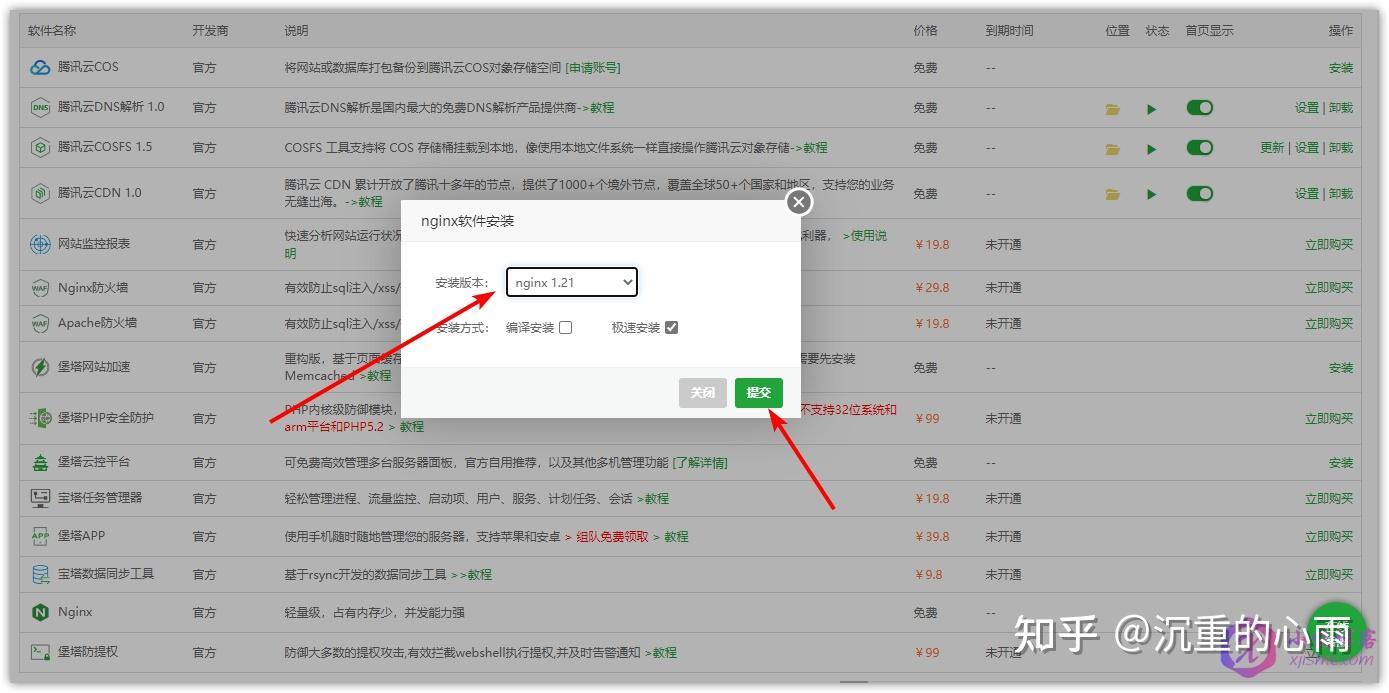Click 立即购买 for Nginx防火墙
Screen dimensions: 1389x693
1329,288
